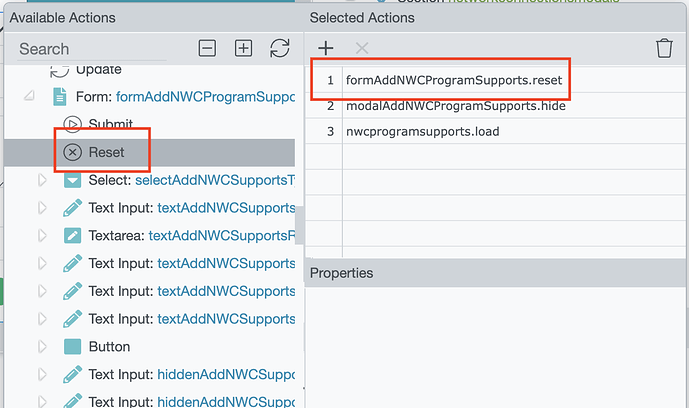Delete all actions using the trash icon
This screenshot has width=689, height=408.
coord(664,48)
